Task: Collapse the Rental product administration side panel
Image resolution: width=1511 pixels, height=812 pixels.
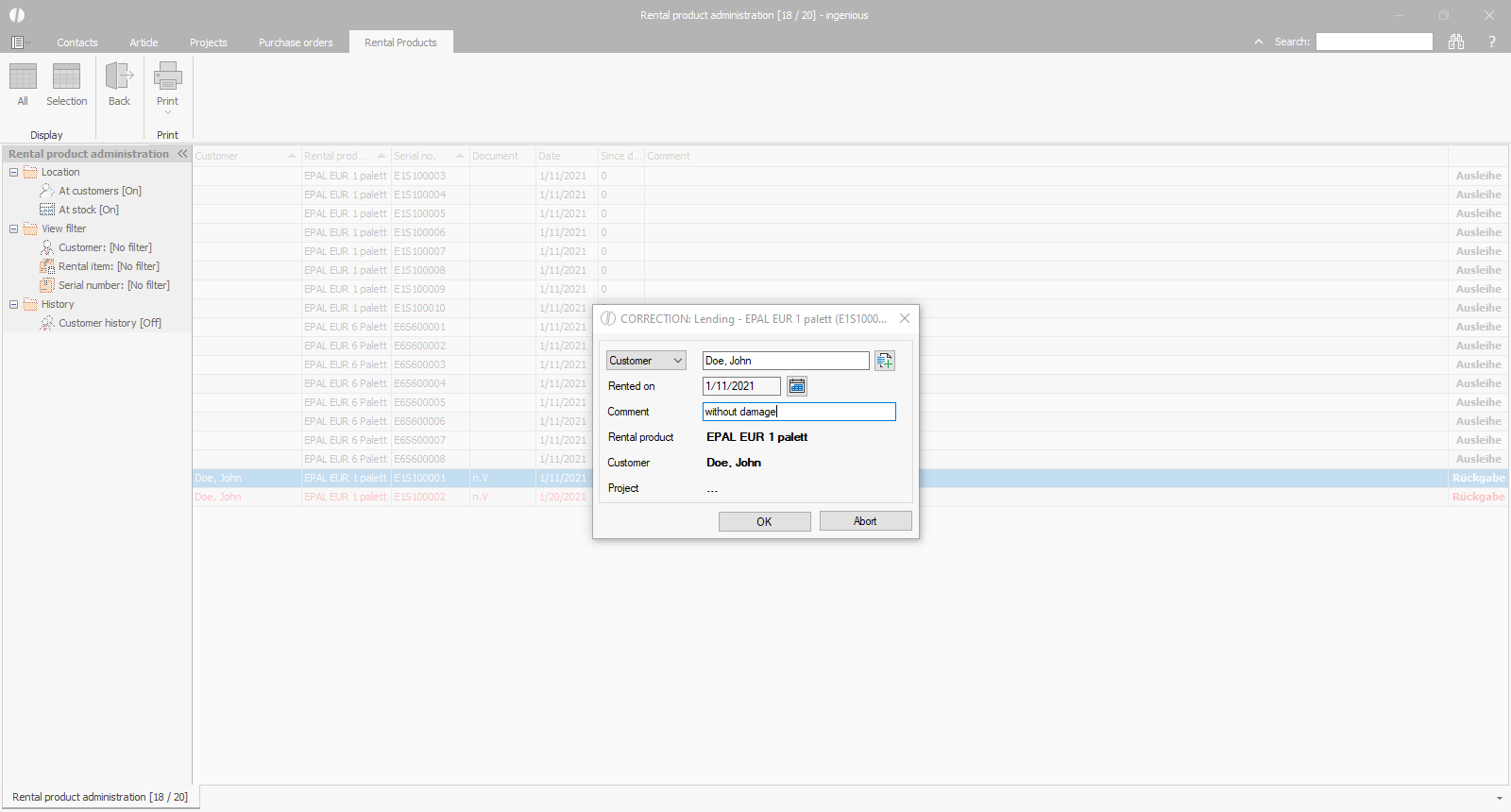Action: pyautogui.click(x=182, y=154)
